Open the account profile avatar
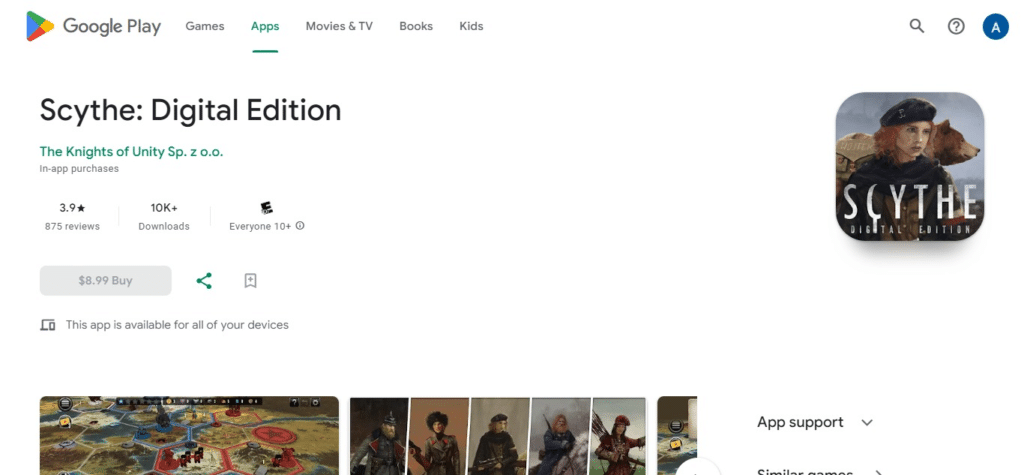 point(995,27)
